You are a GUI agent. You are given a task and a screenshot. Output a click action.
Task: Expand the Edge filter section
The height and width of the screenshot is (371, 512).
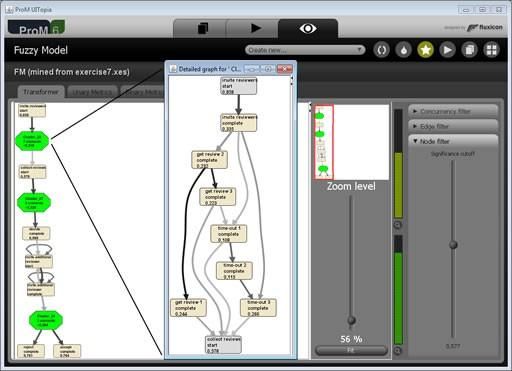pos(453,126)
